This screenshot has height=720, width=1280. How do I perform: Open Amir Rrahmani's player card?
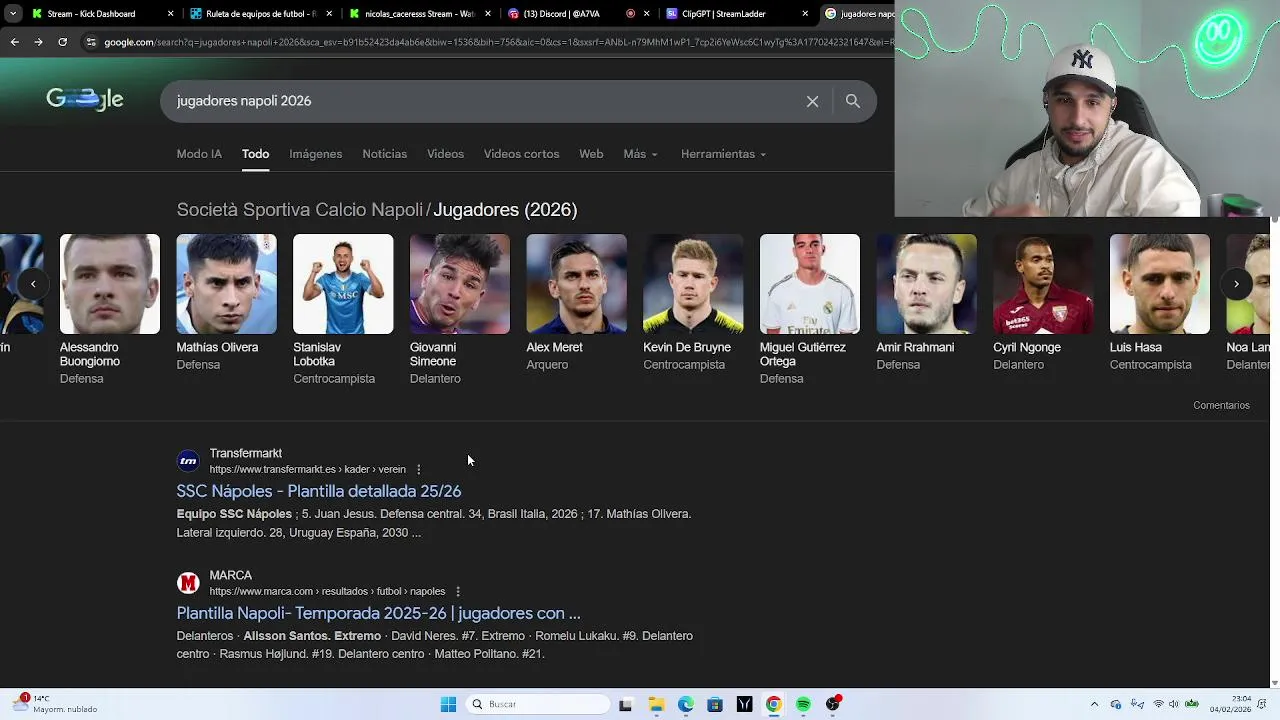(x=926, y=303)
